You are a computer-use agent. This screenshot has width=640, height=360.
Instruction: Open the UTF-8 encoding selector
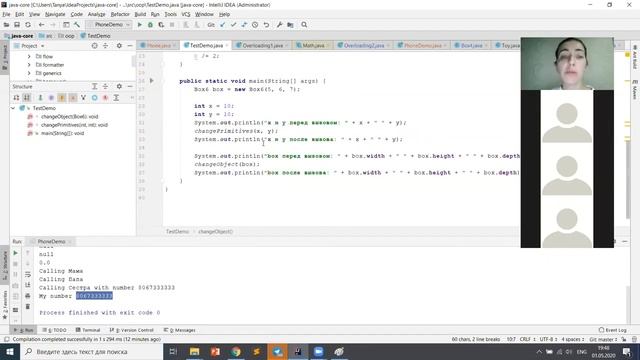point(548,339)
